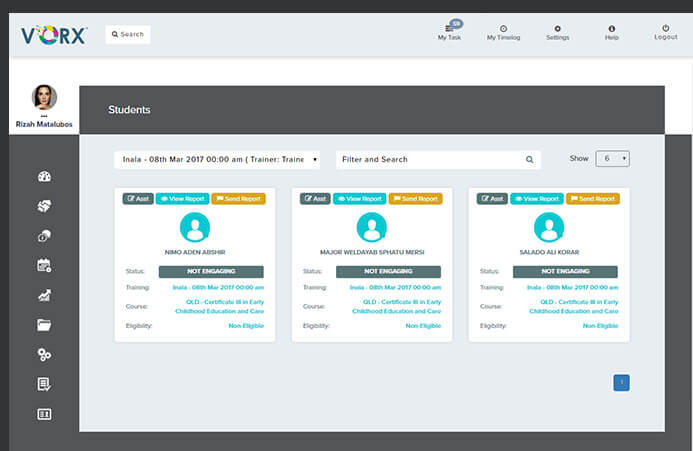
Task: Open the dashboard gauge sidebar icon
Action: [44, 176]
